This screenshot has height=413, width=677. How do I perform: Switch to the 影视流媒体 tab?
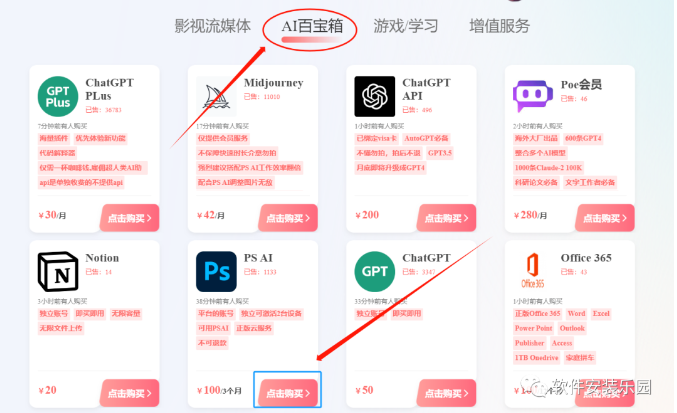(212, 26)
